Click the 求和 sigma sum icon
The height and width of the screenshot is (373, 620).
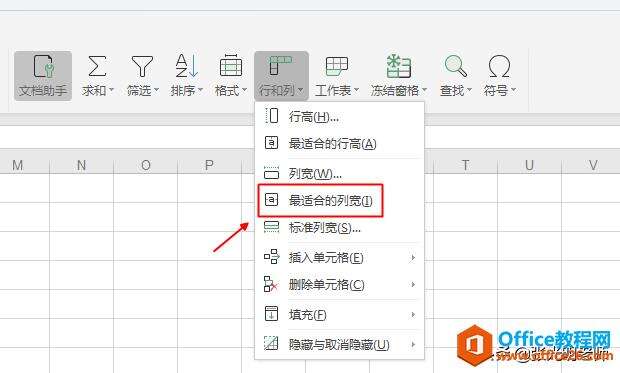pyautogui.click(x=97, y=66)
